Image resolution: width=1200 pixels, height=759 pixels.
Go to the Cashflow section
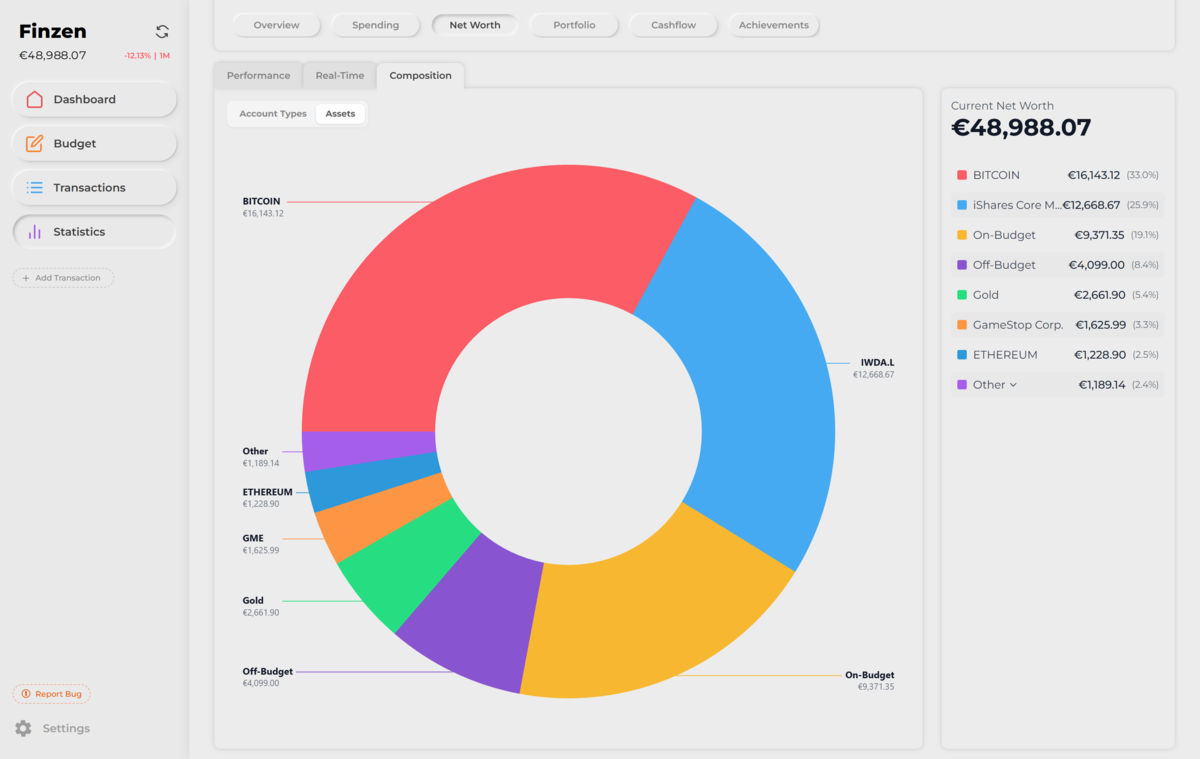673,25
